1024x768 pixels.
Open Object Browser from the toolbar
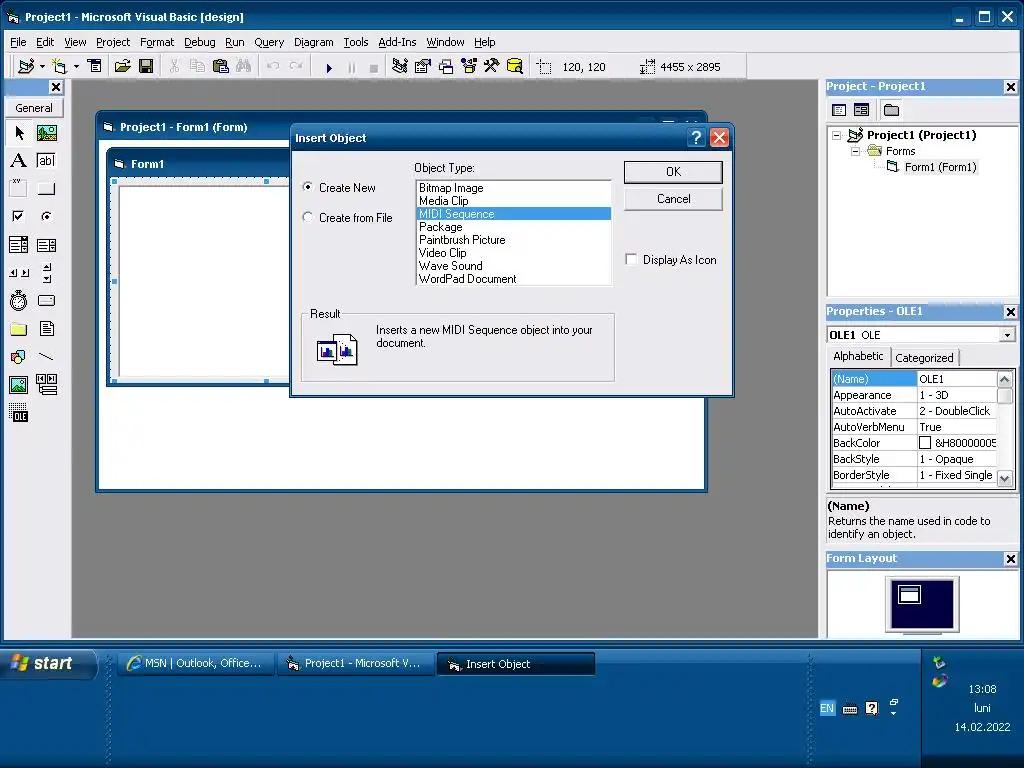point(469,66)
